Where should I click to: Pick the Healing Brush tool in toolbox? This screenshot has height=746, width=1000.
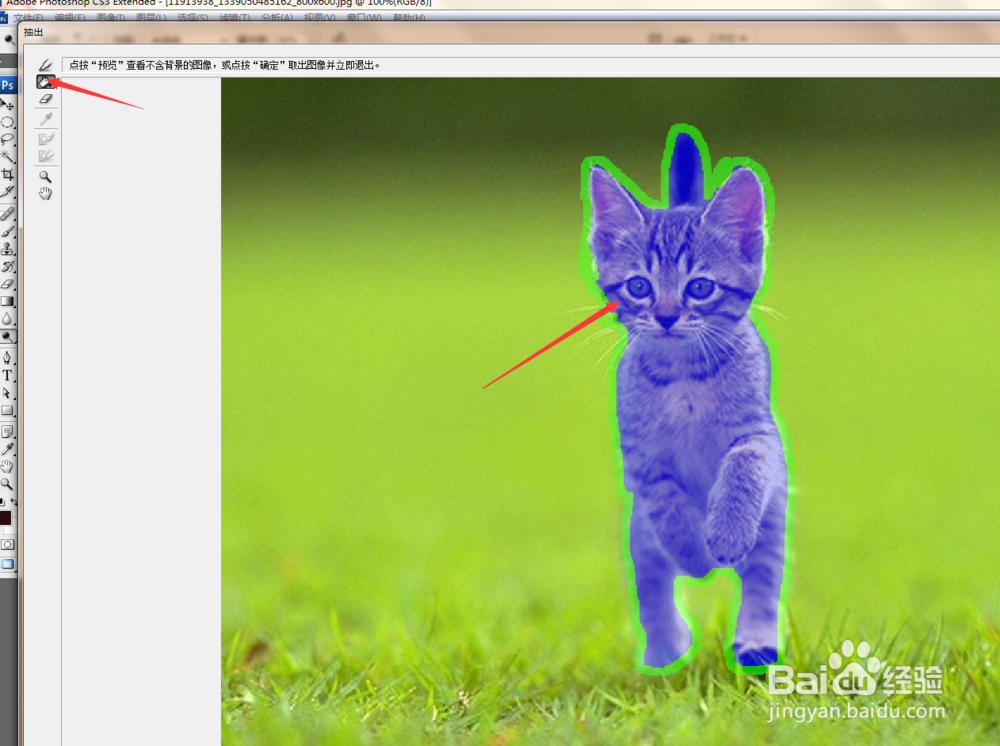(x=8, y=214)
